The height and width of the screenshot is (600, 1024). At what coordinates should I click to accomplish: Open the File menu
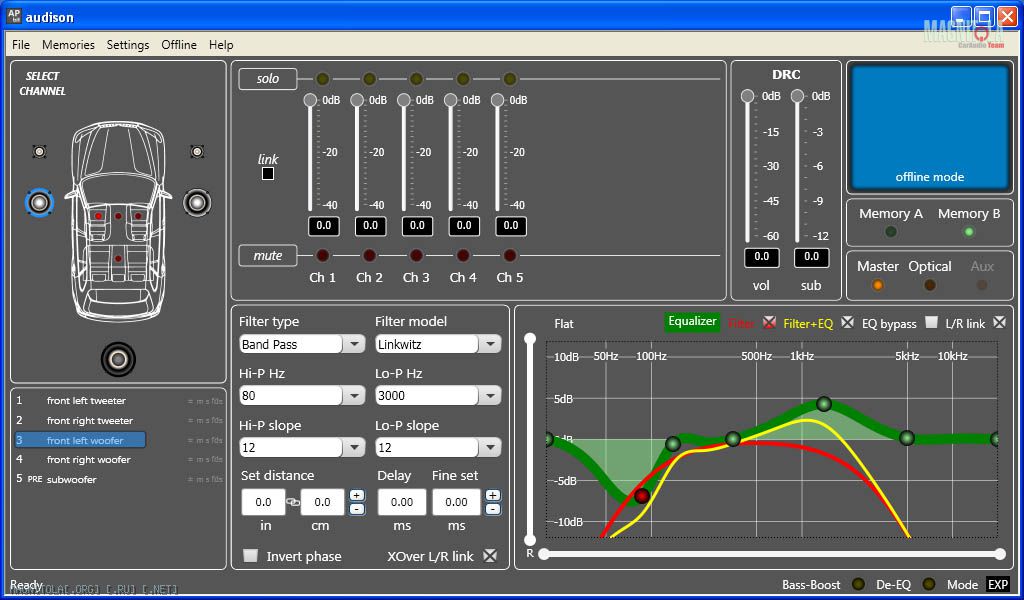pyautogui.click(x=21, y=44)
